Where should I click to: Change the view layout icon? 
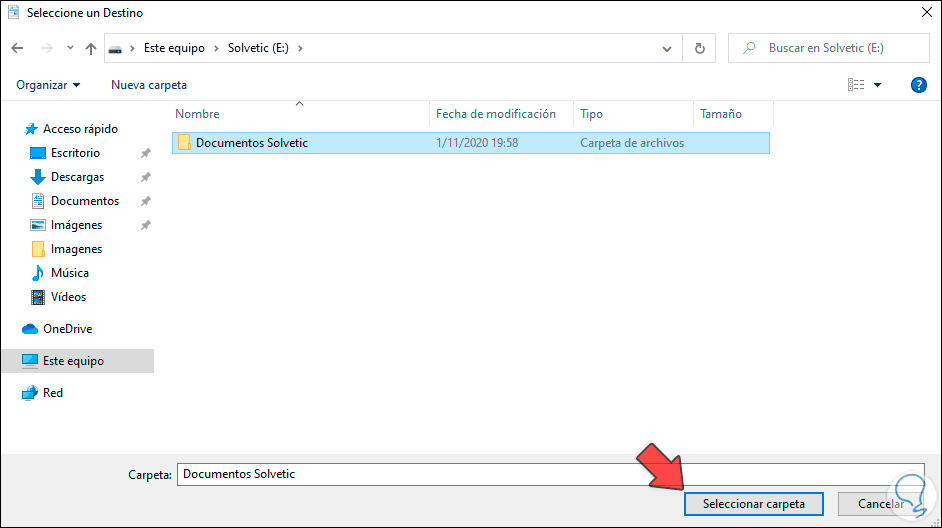(x=856, y=85)
